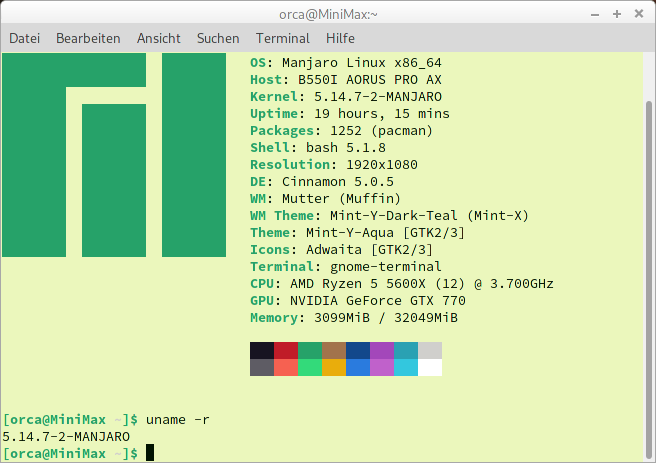The image size is (656, 463).
Task: Click the bright coral red color block
Action: (x=286, y=367)
